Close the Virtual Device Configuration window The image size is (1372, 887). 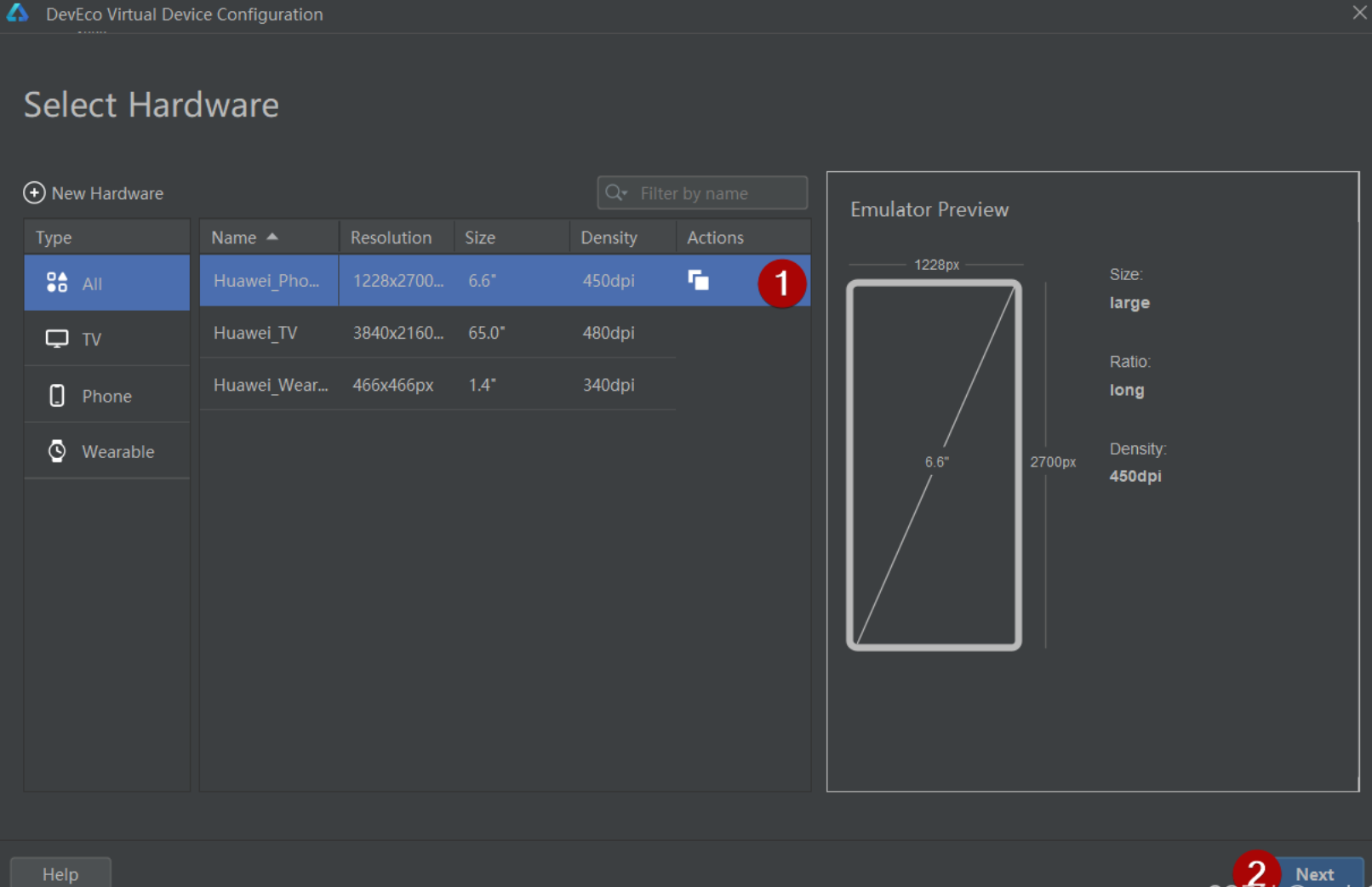(x=1359, y=13)
